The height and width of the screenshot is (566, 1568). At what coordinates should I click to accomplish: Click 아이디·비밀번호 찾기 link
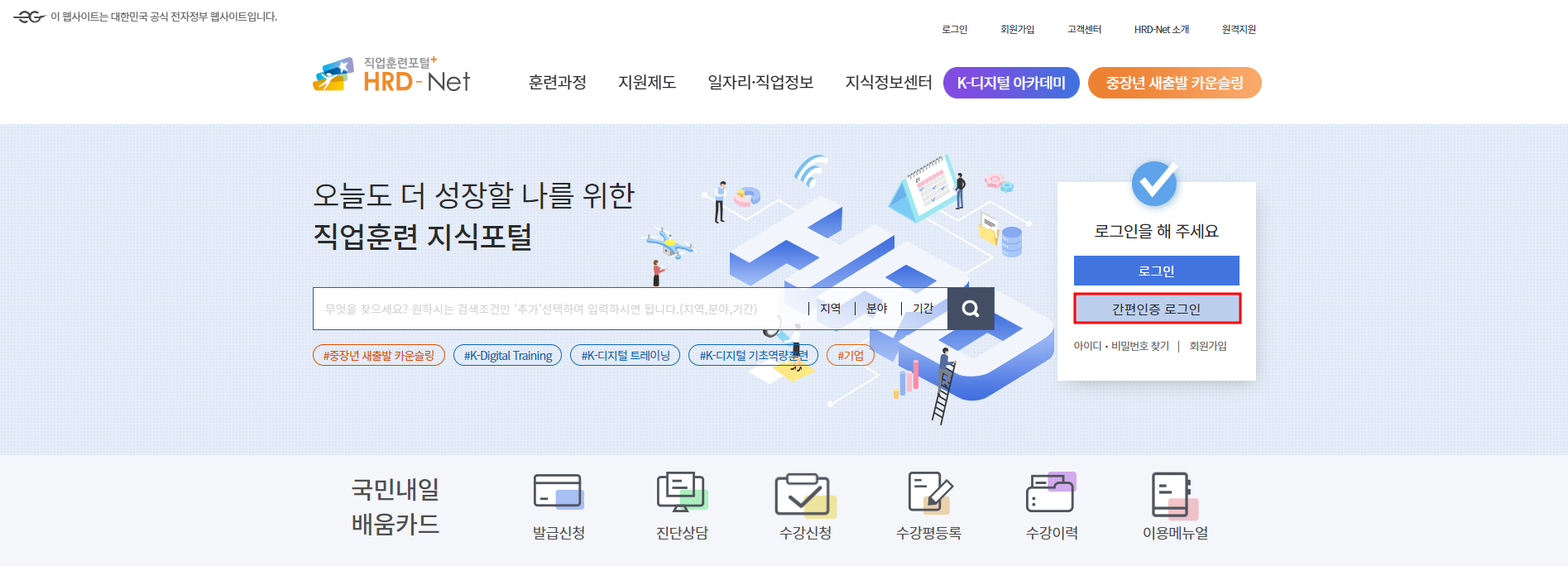pyautogui.click(x=1121, y=346)
